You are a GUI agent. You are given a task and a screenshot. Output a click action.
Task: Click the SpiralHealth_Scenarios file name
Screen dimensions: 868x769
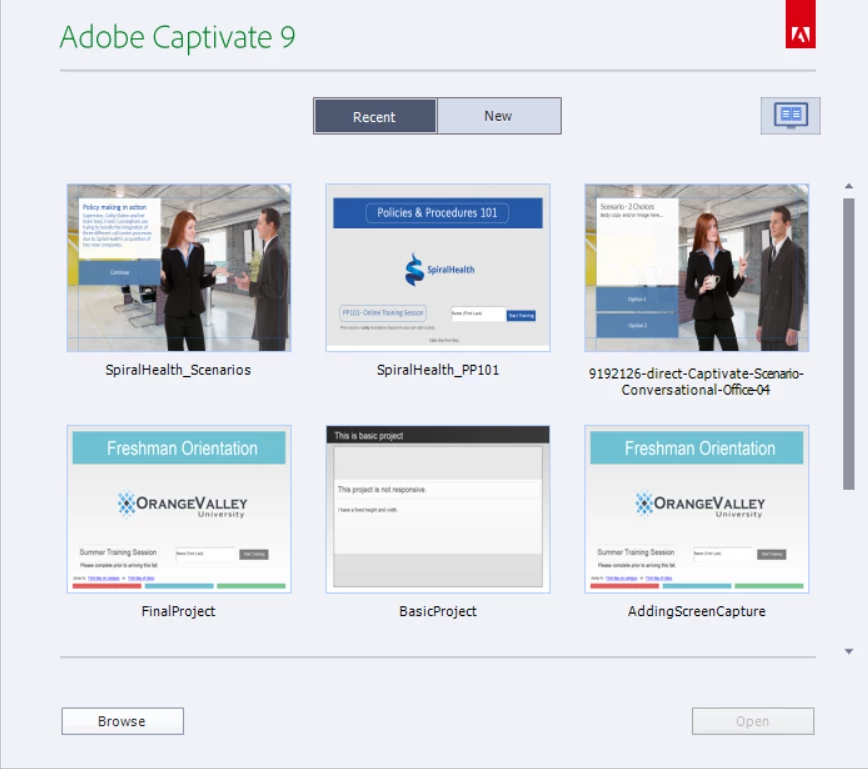[x=178, y=370]
